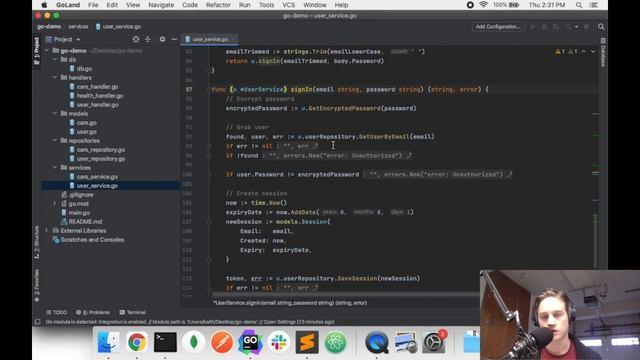Click the horizontal scrollbar below the editor
The height and width of the screenshot is (360, 640).
pyautogui.click(x=345, y=294)
